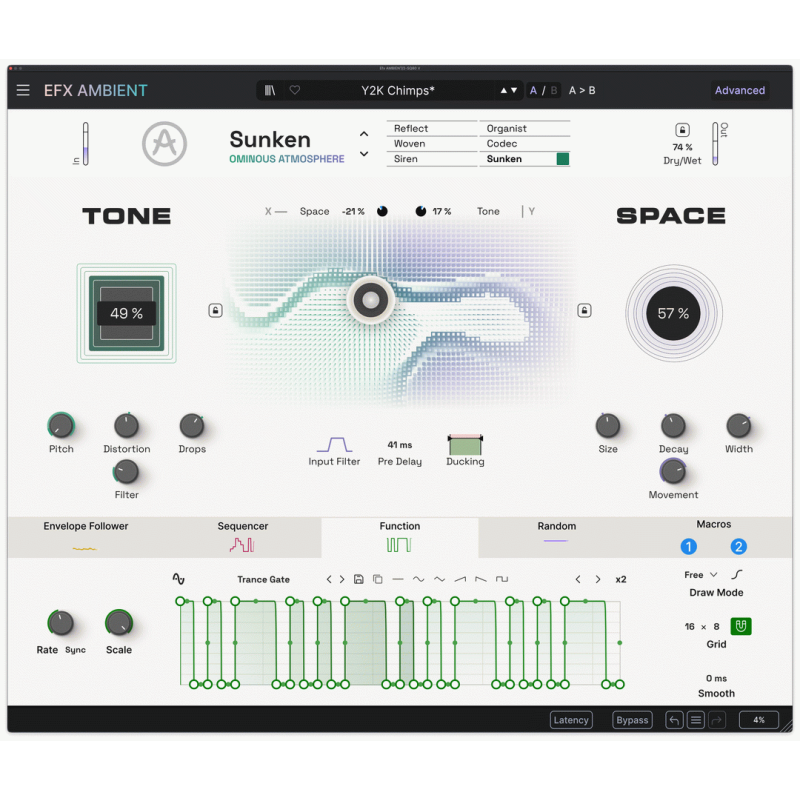
Task: Select the first sine wave shape icon
Action: tap(418, 579)
